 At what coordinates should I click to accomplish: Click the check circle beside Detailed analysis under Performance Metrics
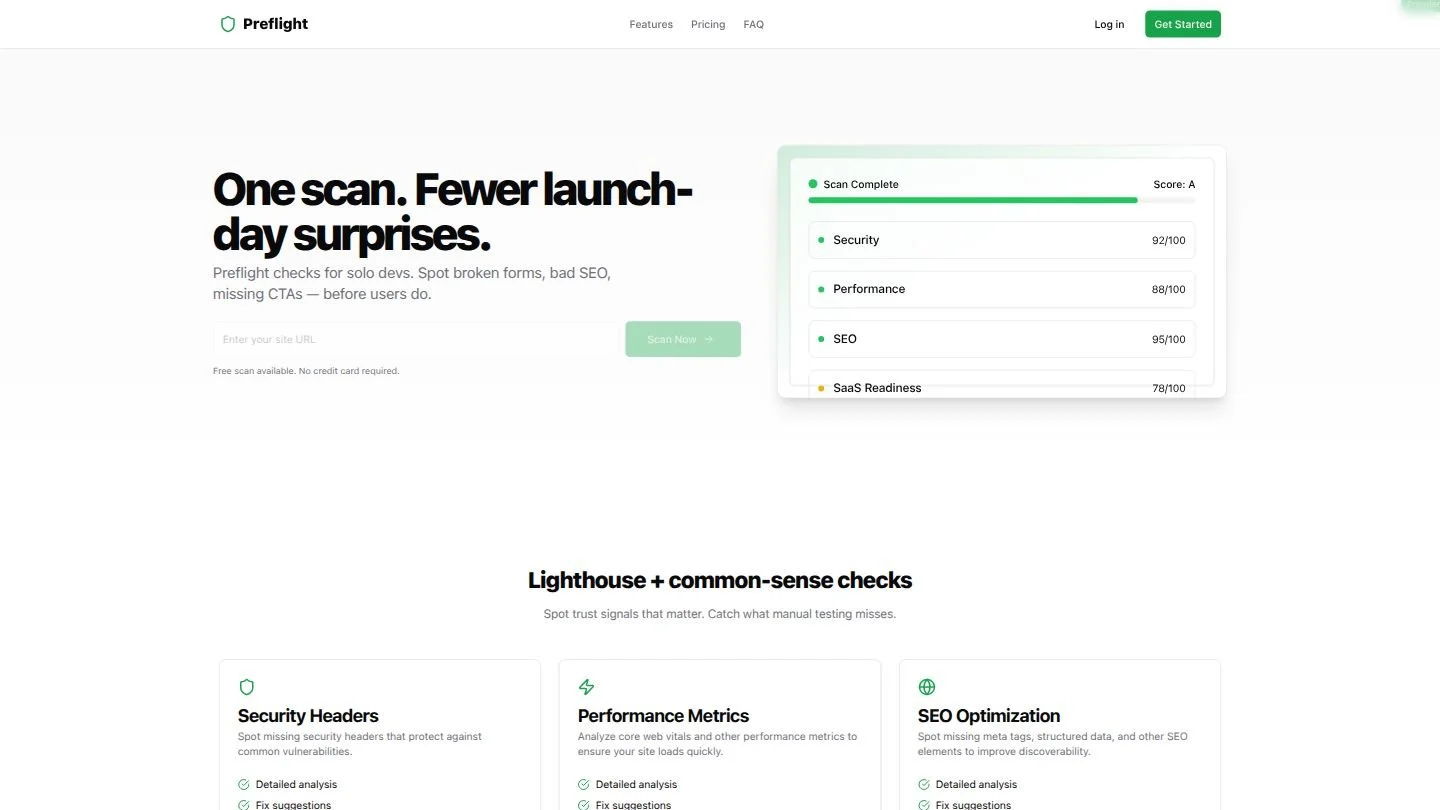point(582,784)
